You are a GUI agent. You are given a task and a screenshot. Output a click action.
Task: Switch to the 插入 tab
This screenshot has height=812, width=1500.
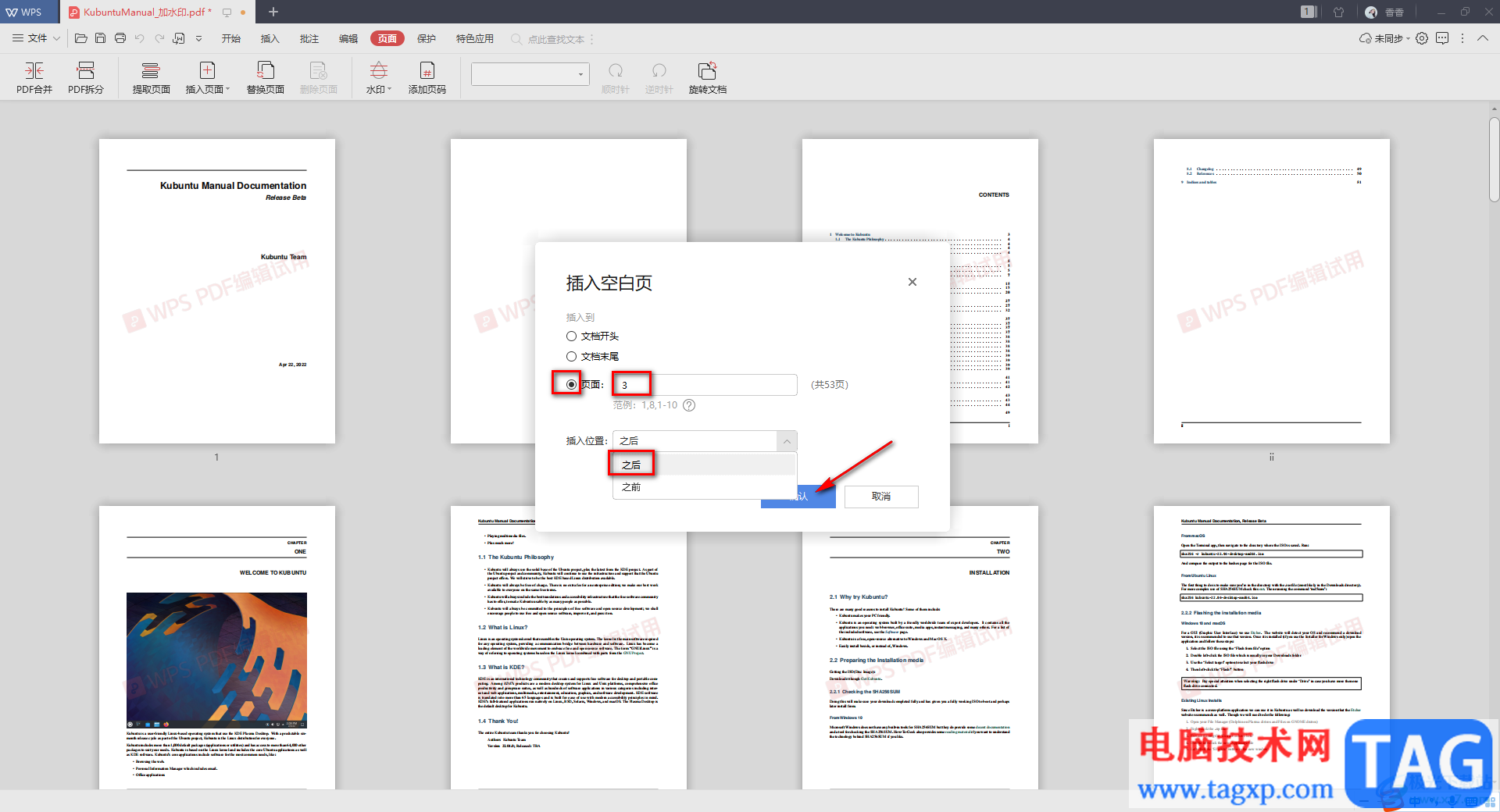click(270, 38)
